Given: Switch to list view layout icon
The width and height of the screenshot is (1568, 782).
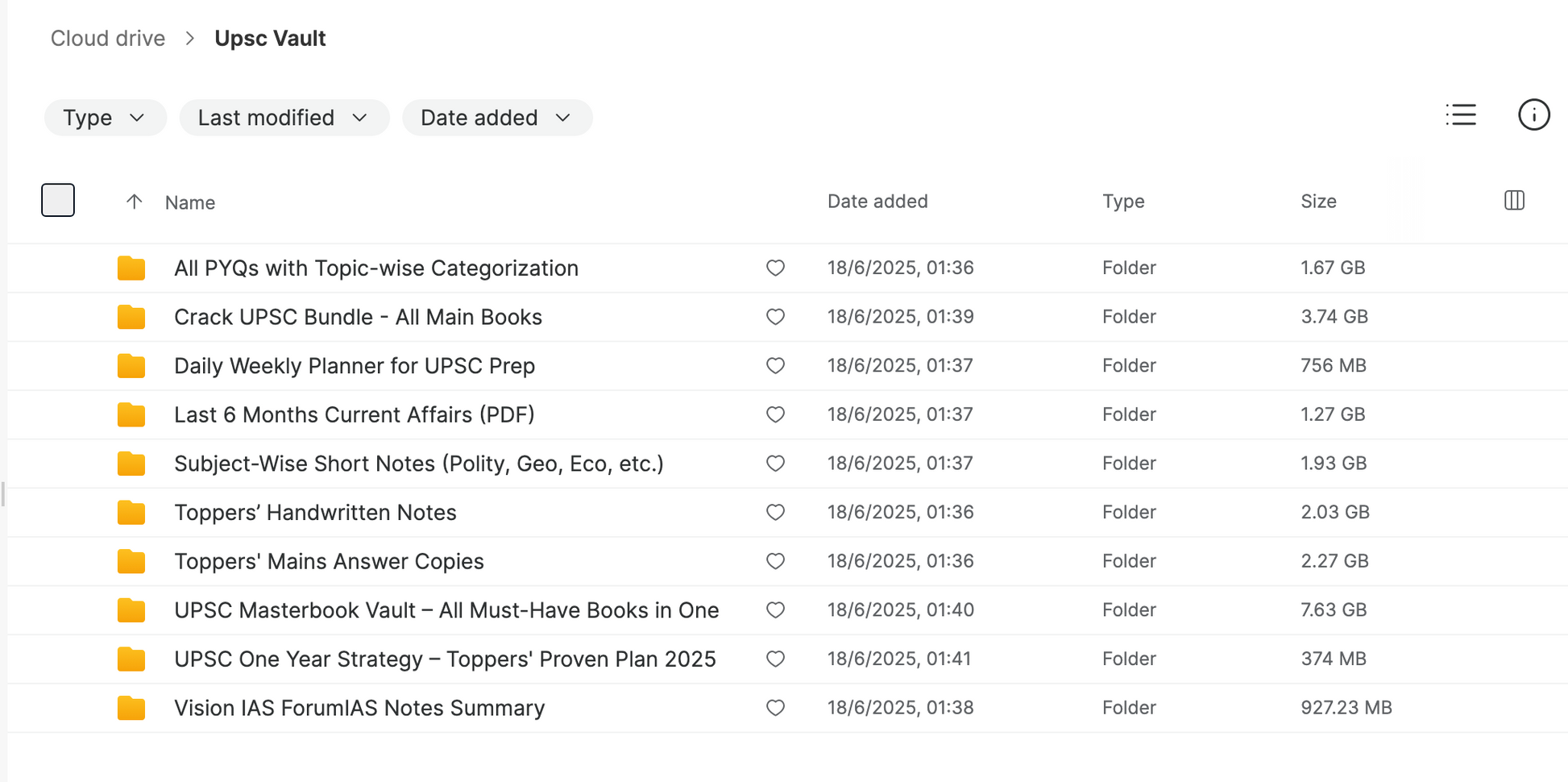Looking at the screenshot, I should point(1461,115).
